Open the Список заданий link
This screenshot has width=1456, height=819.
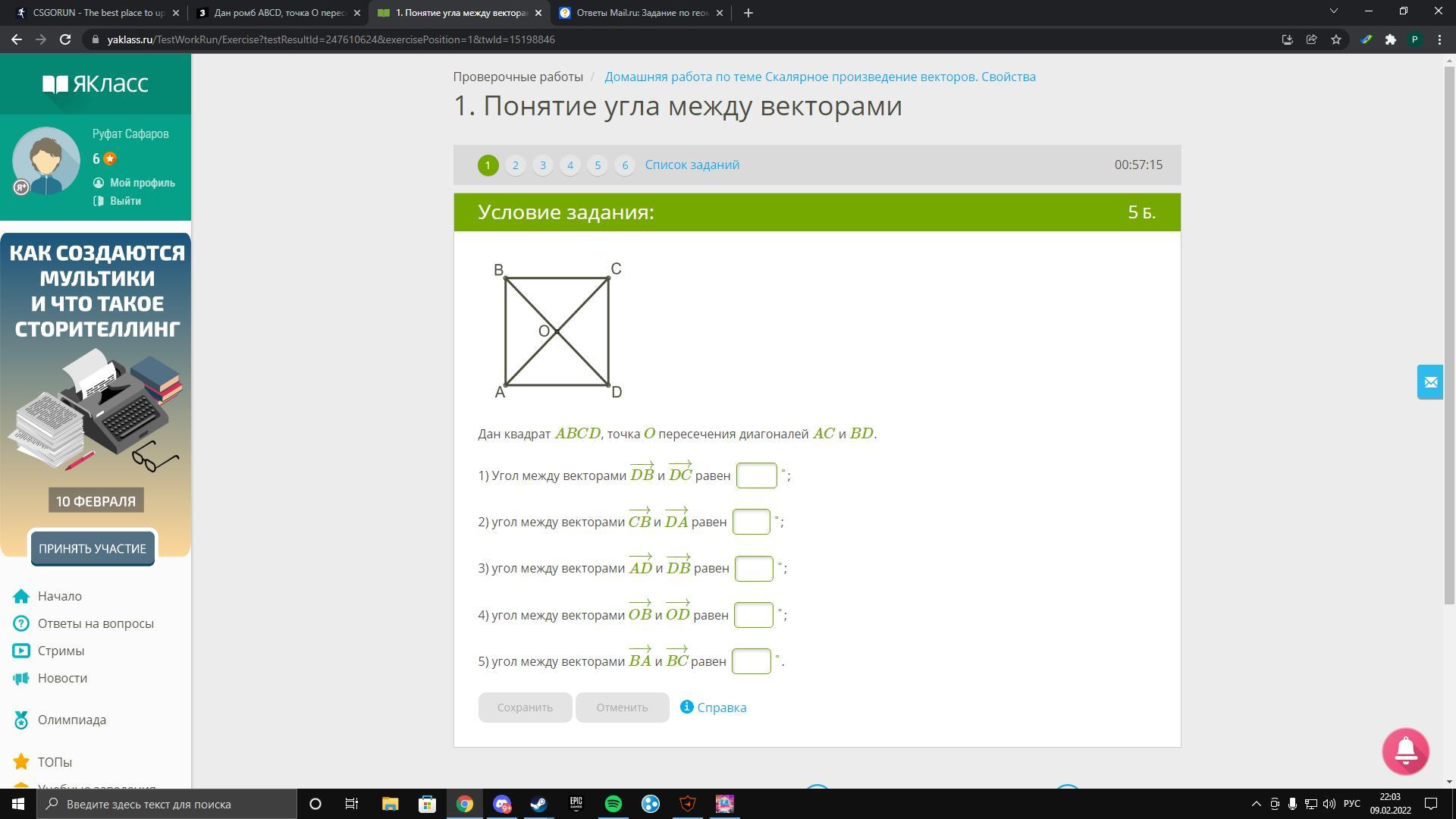pyautogui.click(x=692, y=165)
